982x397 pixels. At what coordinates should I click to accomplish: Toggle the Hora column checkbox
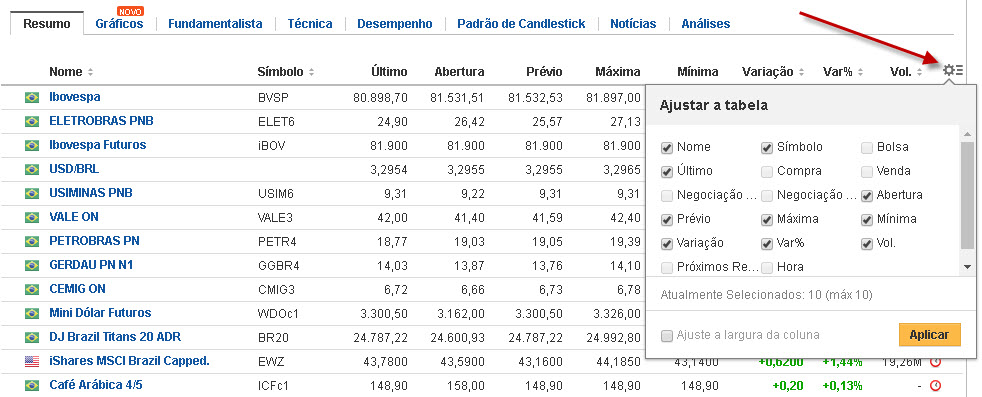click(767, 267)
